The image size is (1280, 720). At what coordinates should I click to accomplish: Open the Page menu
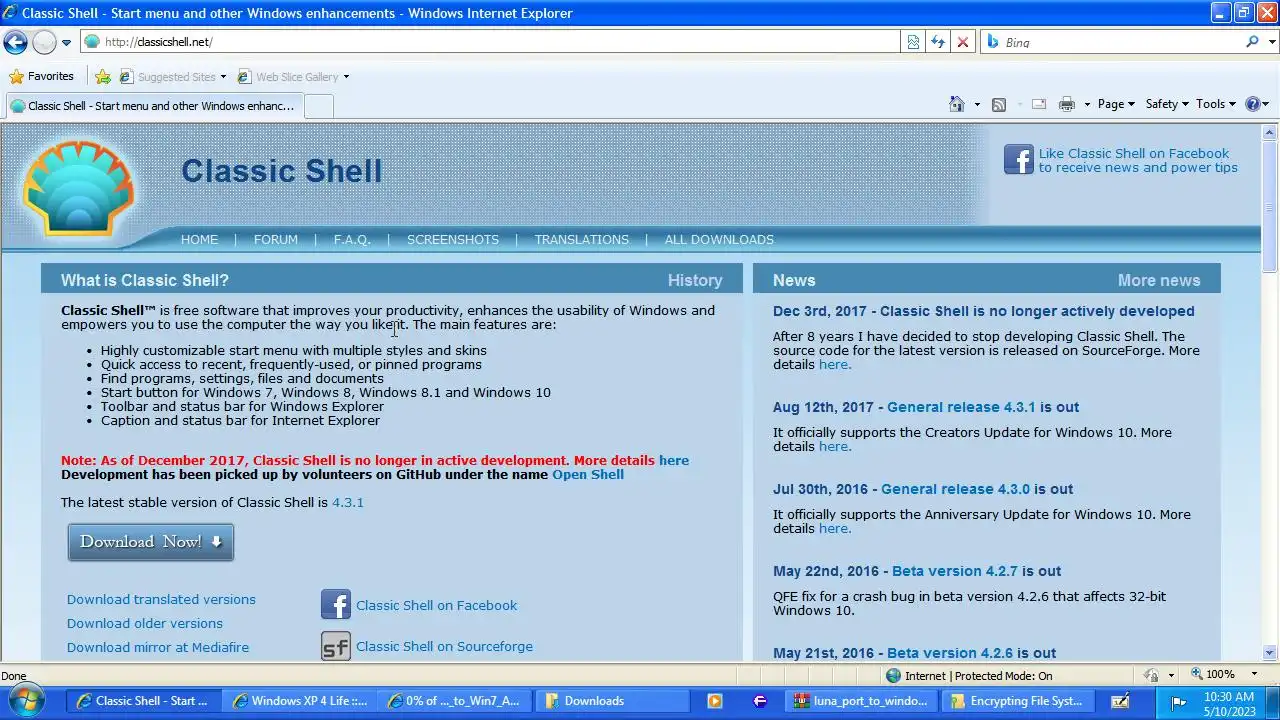tap(1116, 104)
